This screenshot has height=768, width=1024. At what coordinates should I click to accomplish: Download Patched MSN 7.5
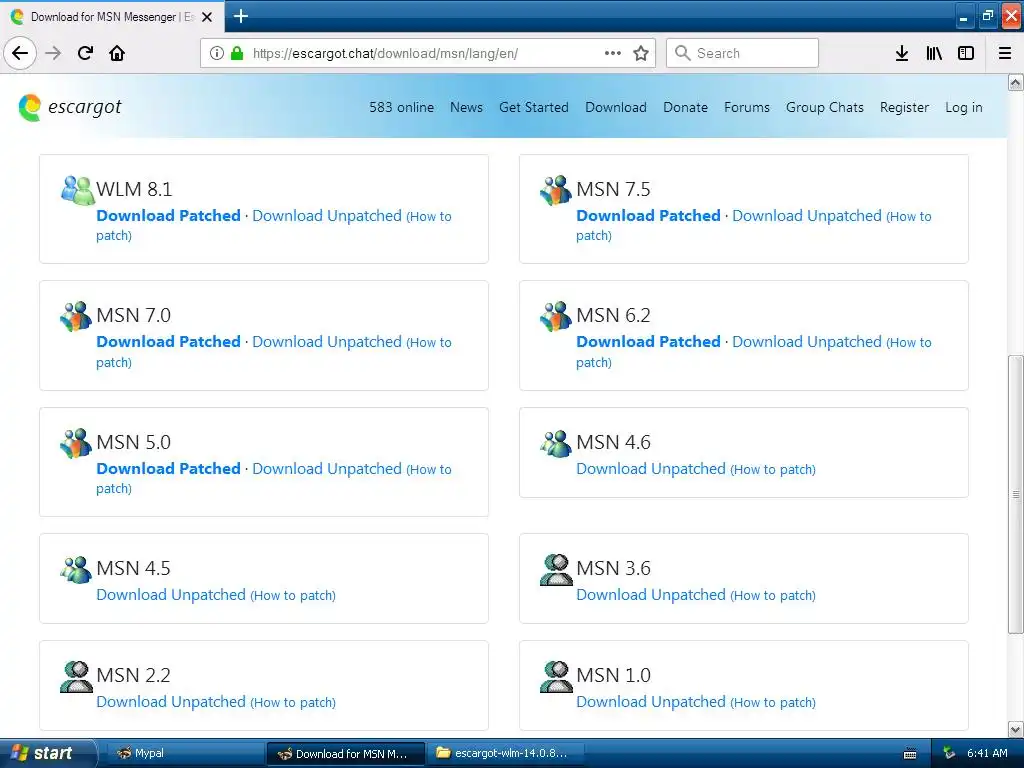(x=648, y=216)
